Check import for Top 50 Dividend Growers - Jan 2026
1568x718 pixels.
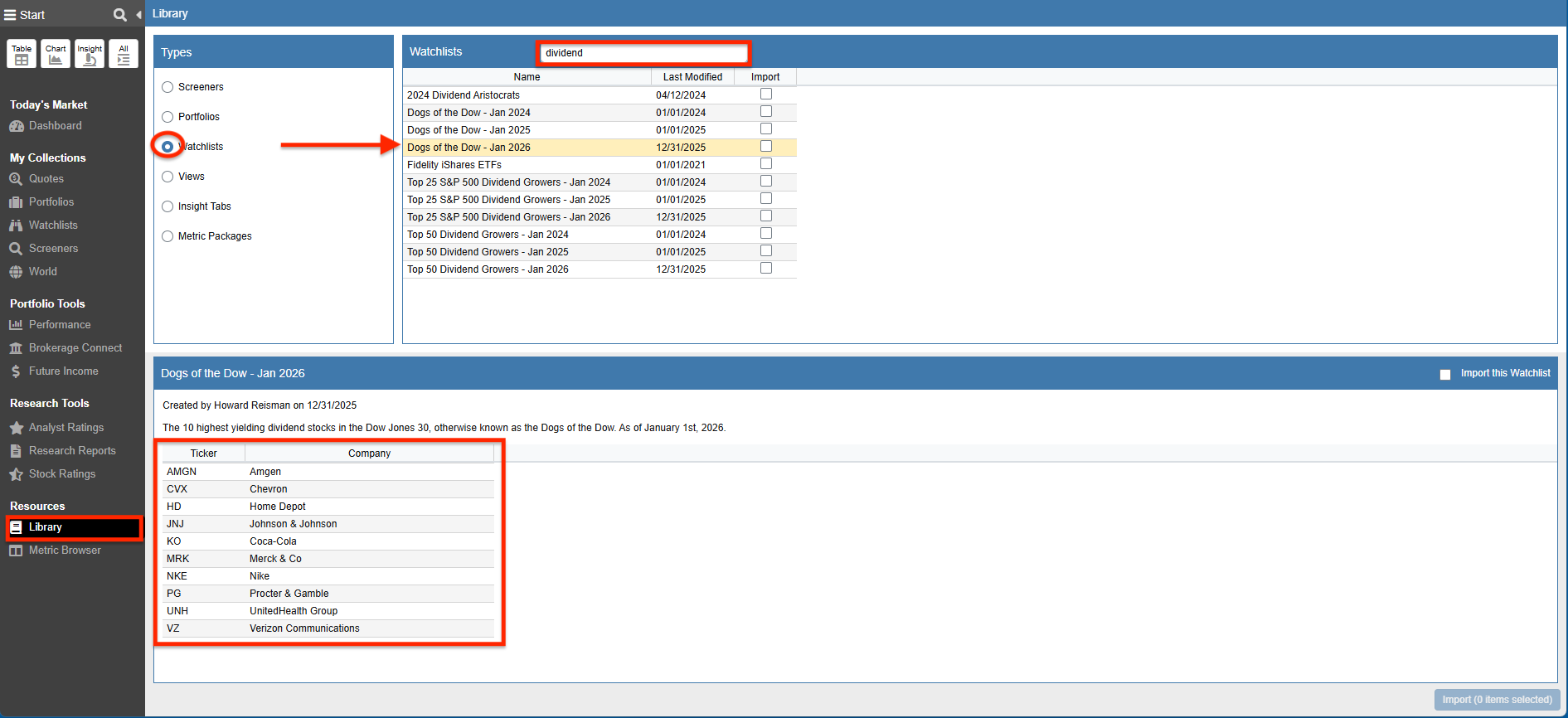click(766, 269)
